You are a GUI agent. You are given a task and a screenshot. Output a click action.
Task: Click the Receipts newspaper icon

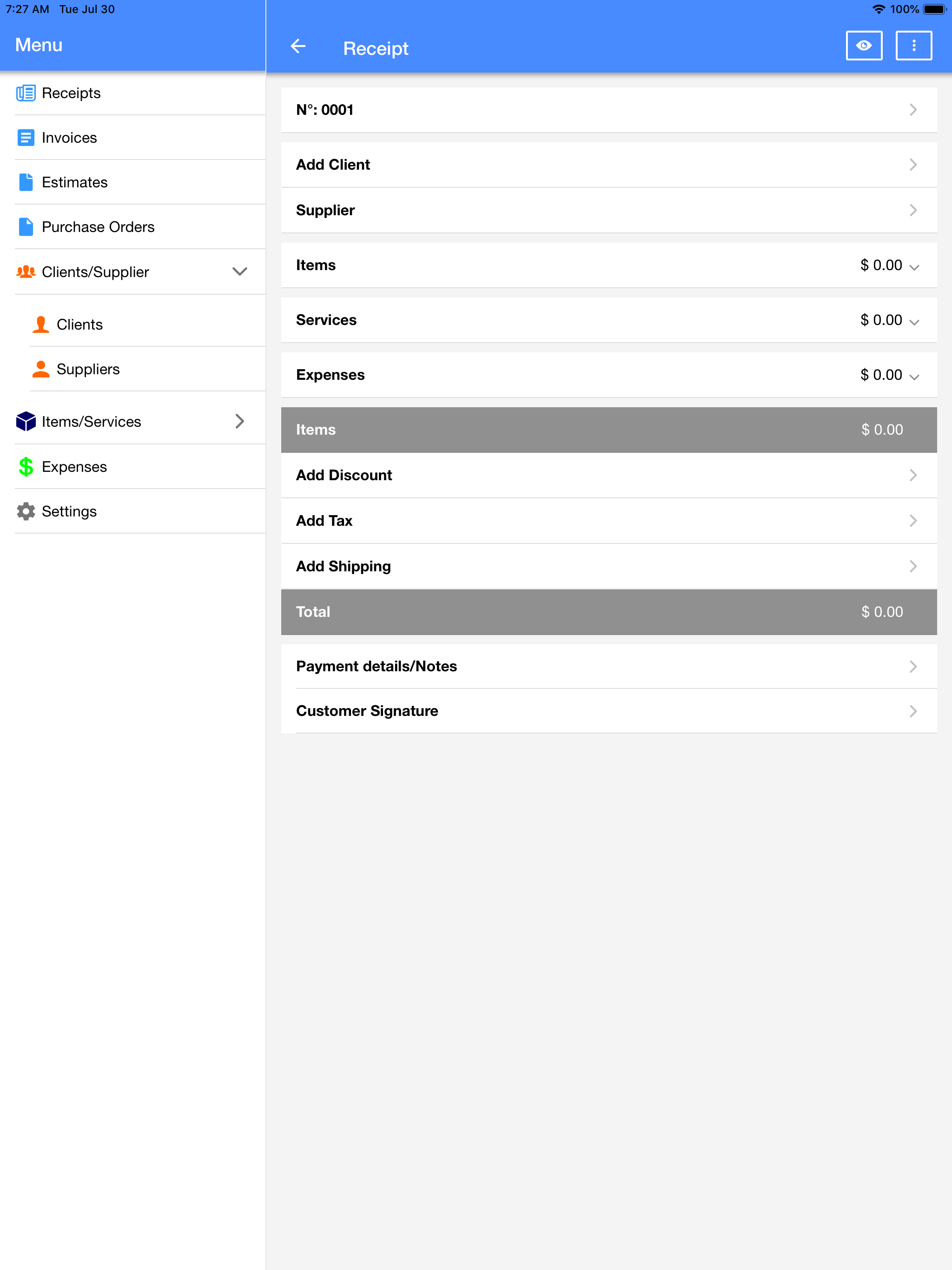(26, 93)
